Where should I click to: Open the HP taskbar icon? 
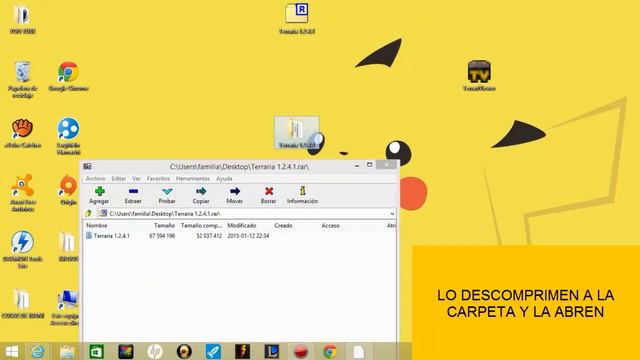155,351
